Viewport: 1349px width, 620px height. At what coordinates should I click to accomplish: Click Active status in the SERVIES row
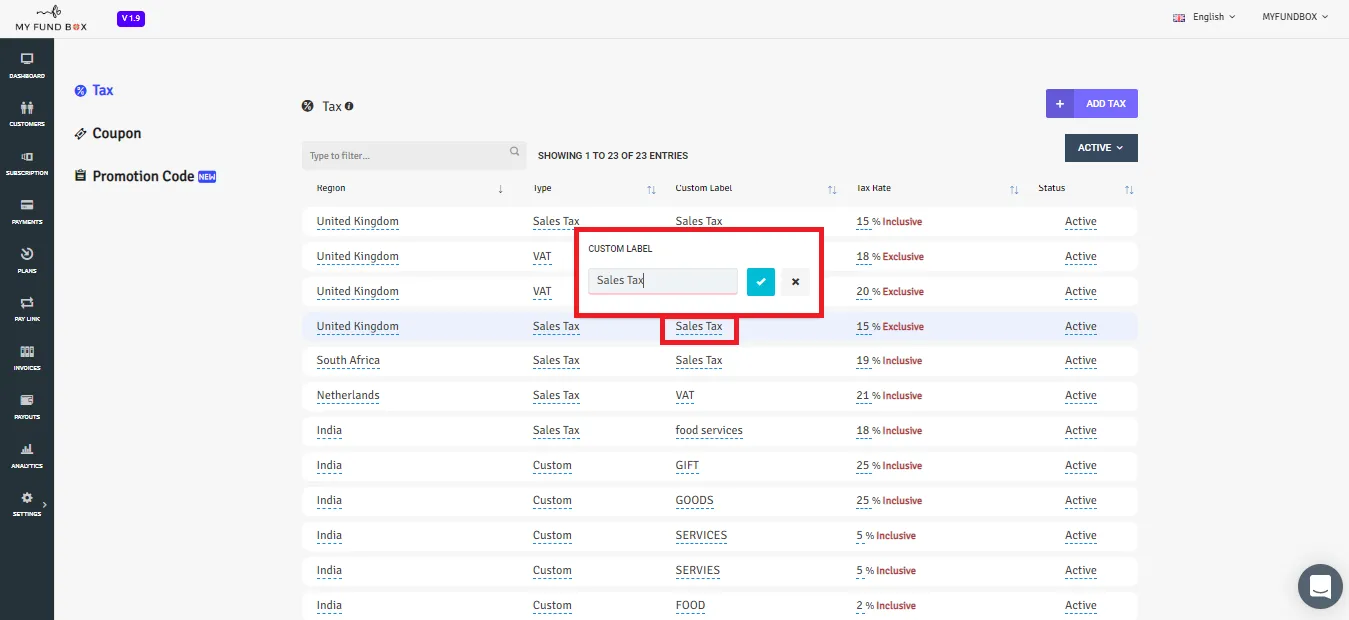click(x=1081, y=570)
